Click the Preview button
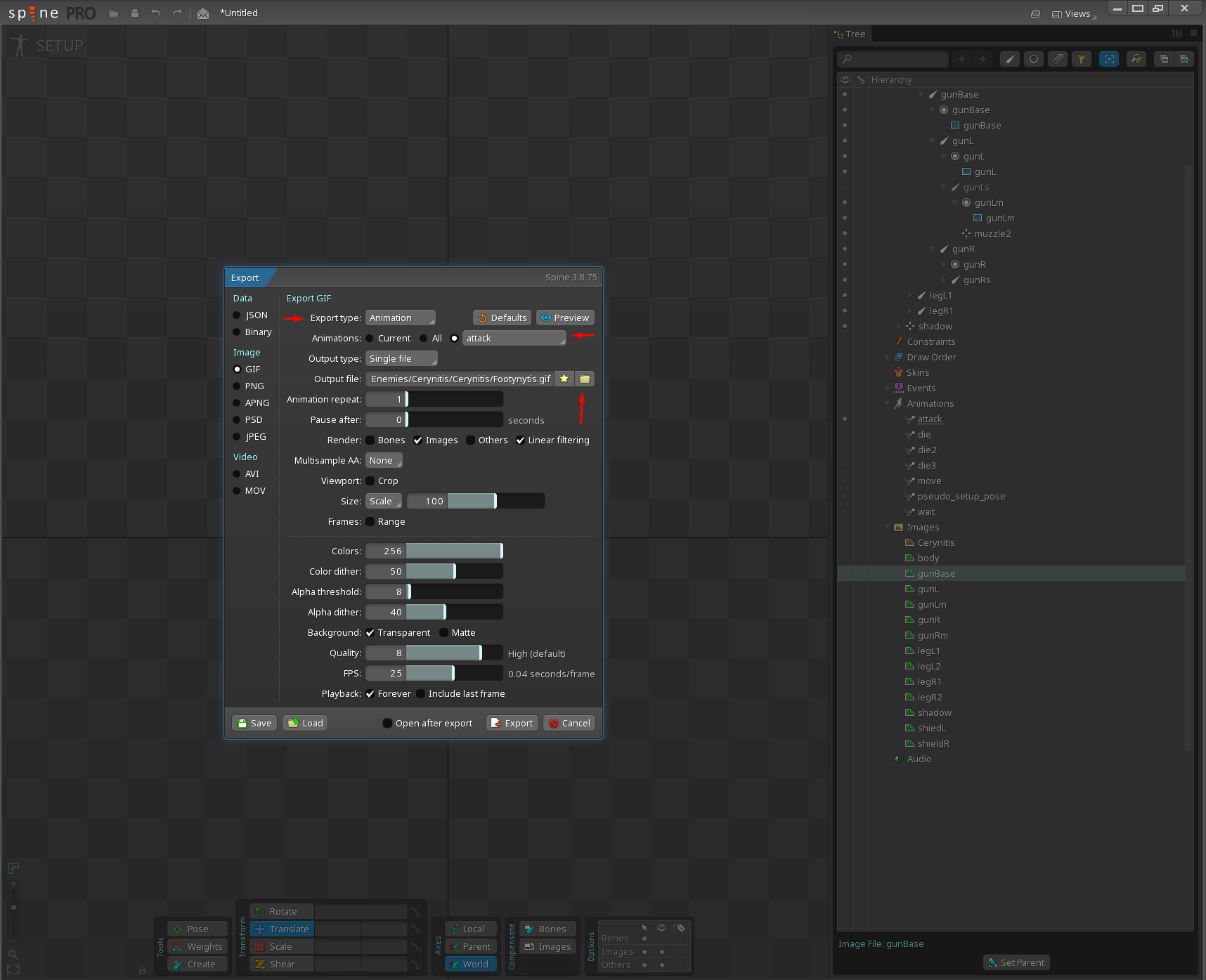The width and height of the screenshot is (1206, 980). 565,318
